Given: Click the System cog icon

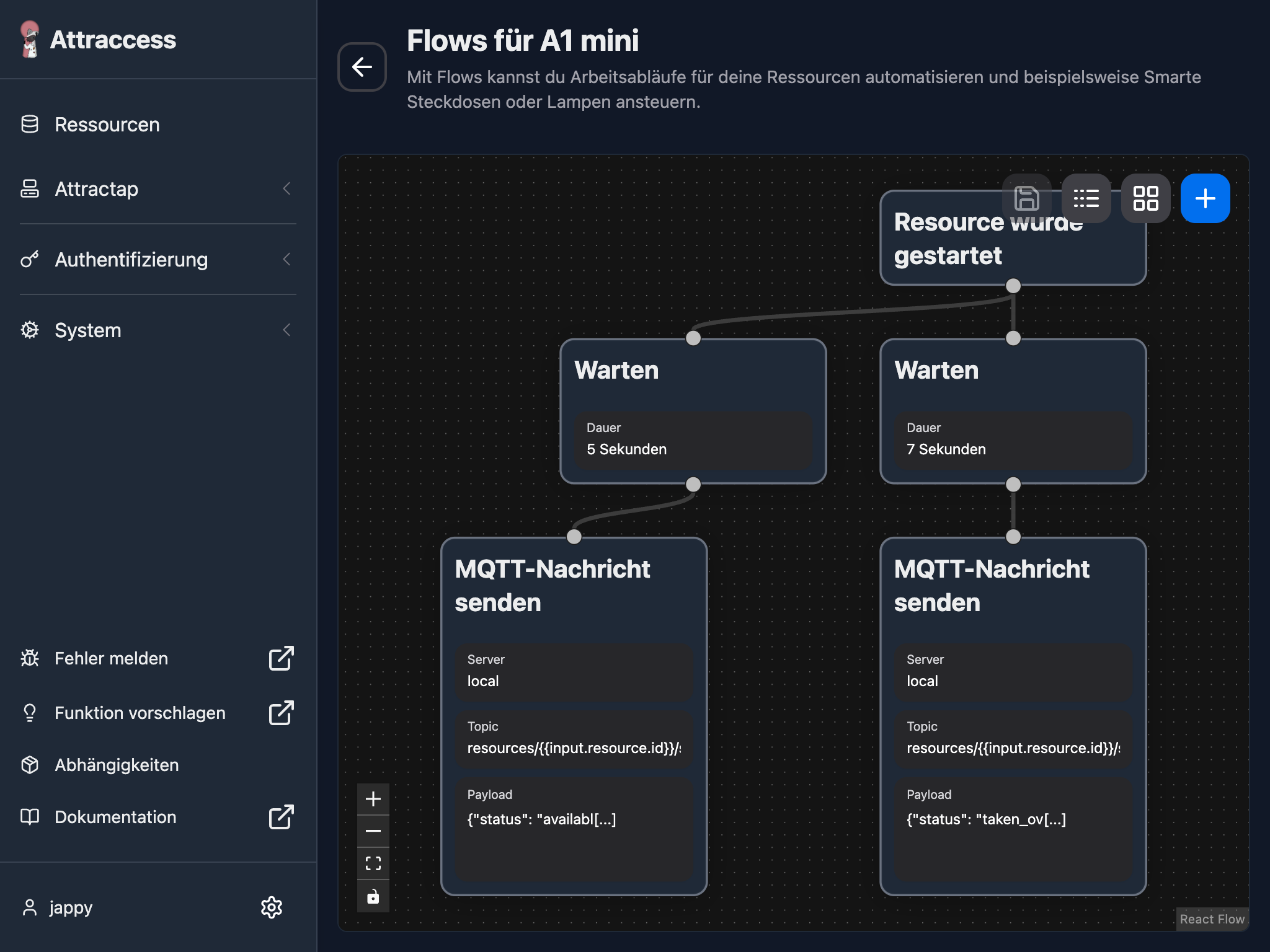Looking at the screenshot, I should coord(30,330).
